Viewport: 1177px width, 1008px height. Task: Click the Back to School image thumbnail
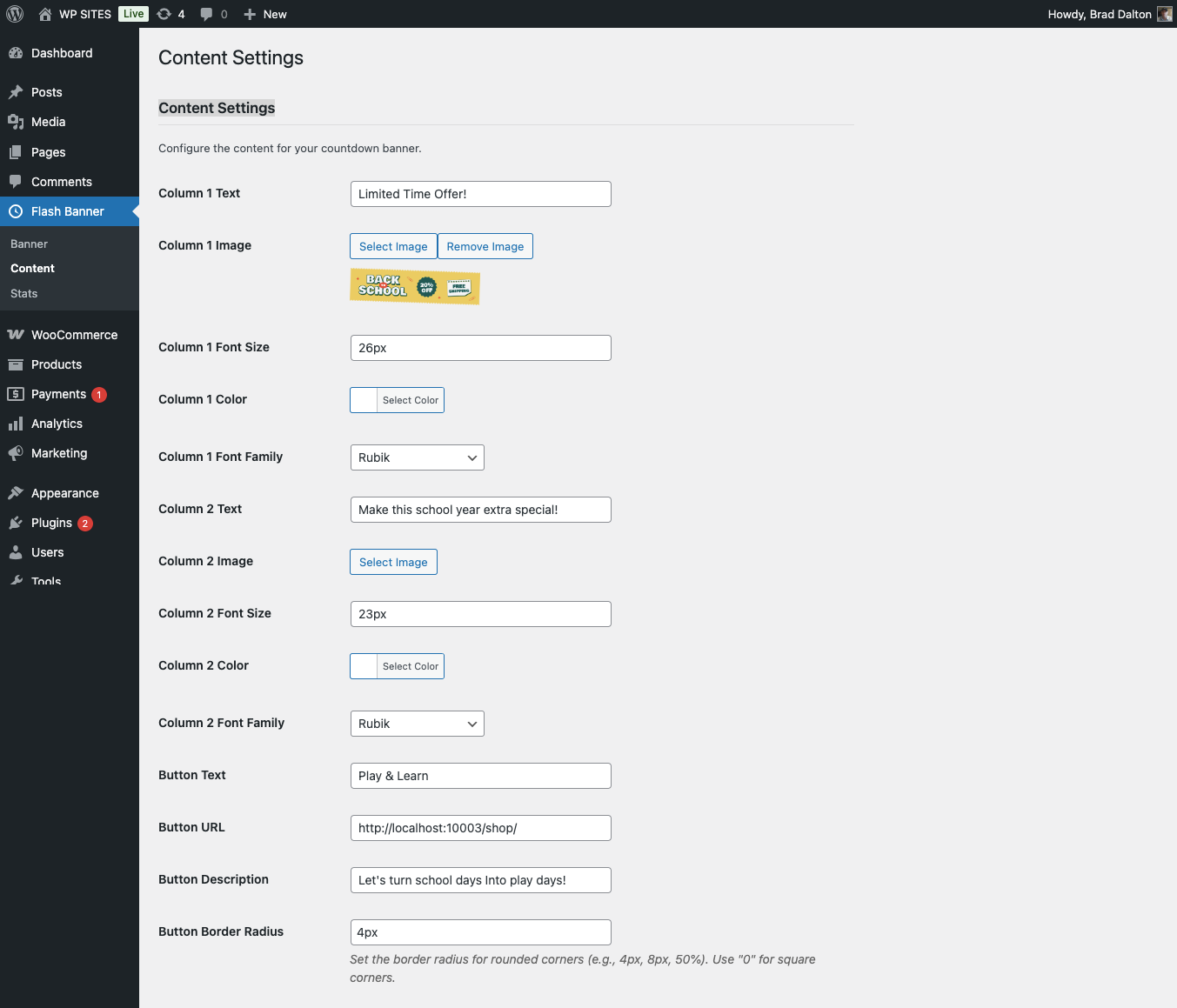(414, 286)
